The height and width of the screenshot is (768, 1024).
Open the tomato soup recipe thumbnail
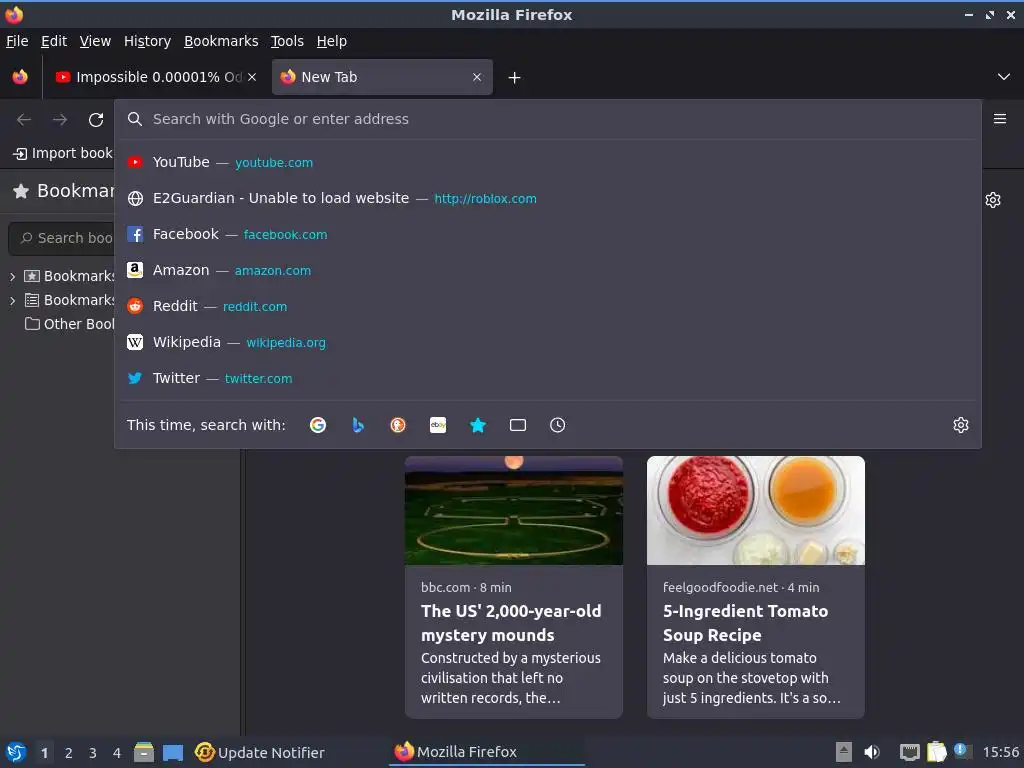coord(756,511)
